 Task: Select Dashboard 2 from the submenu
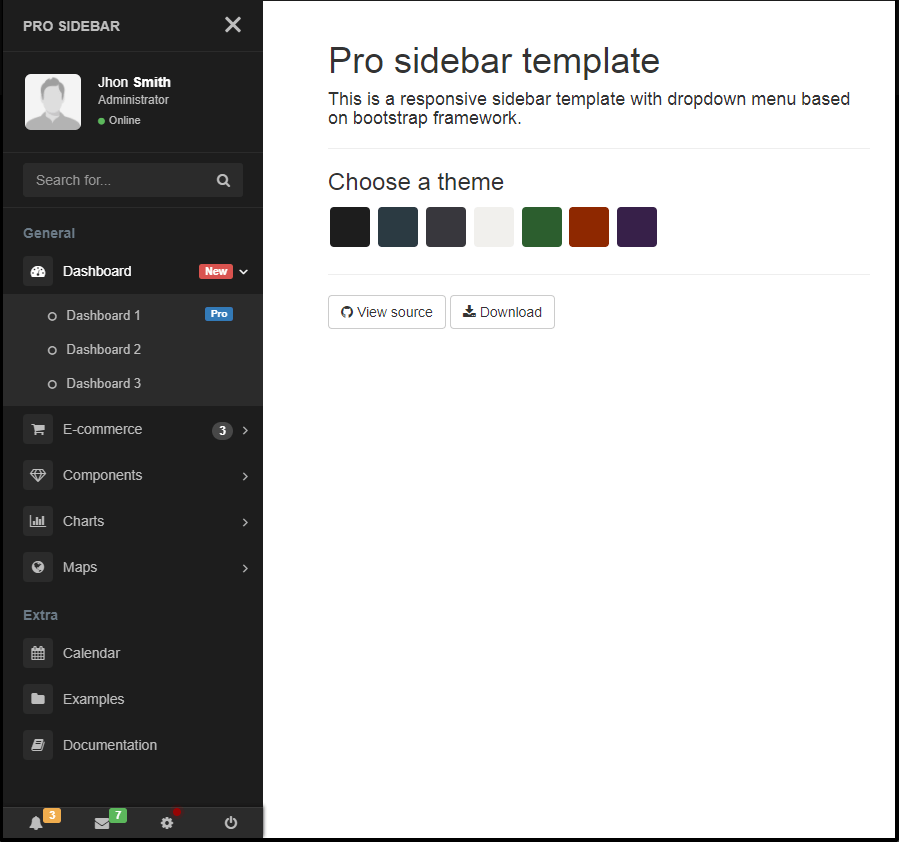click(103, 349)
